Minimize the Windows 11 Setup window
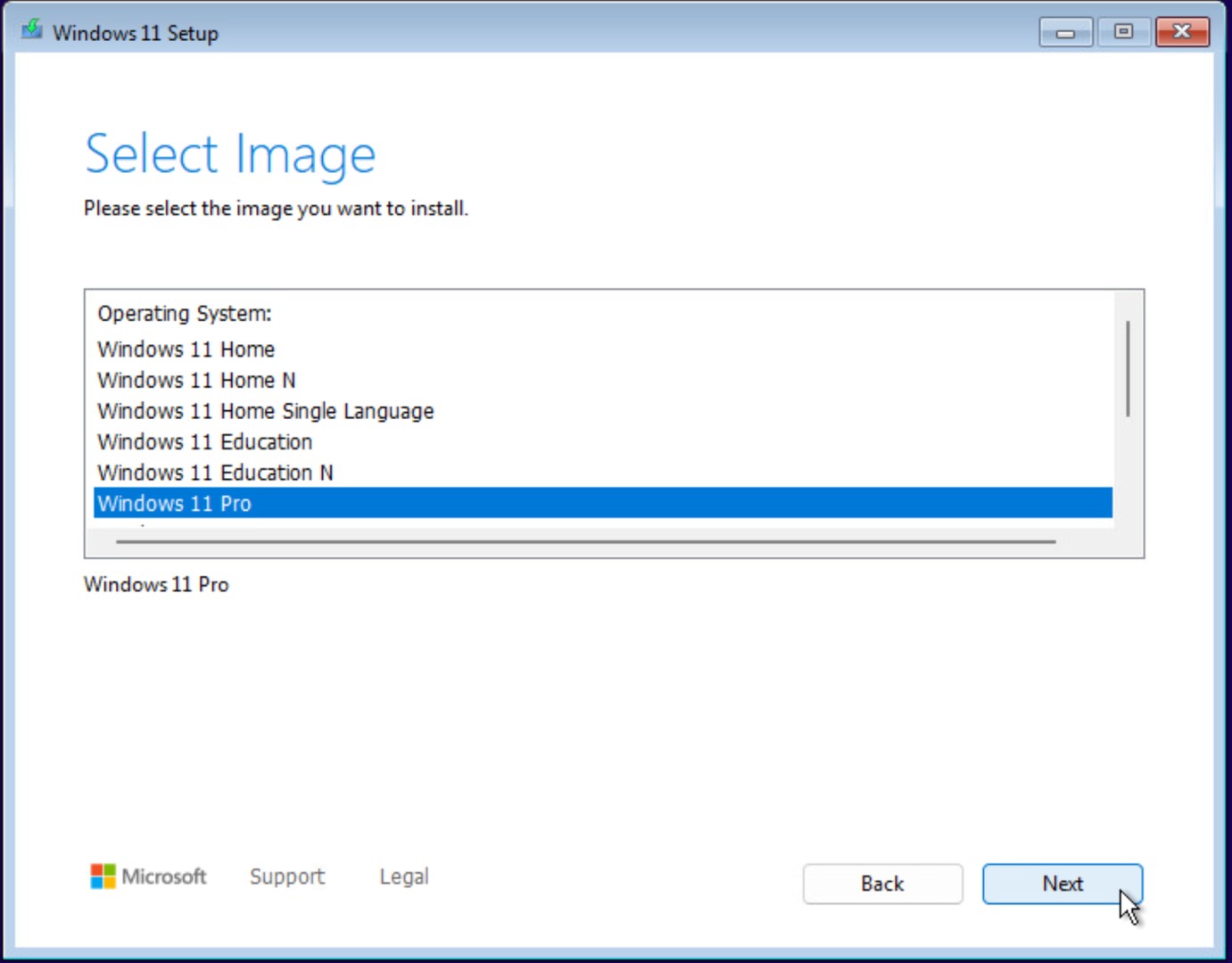 point(1065,32)
